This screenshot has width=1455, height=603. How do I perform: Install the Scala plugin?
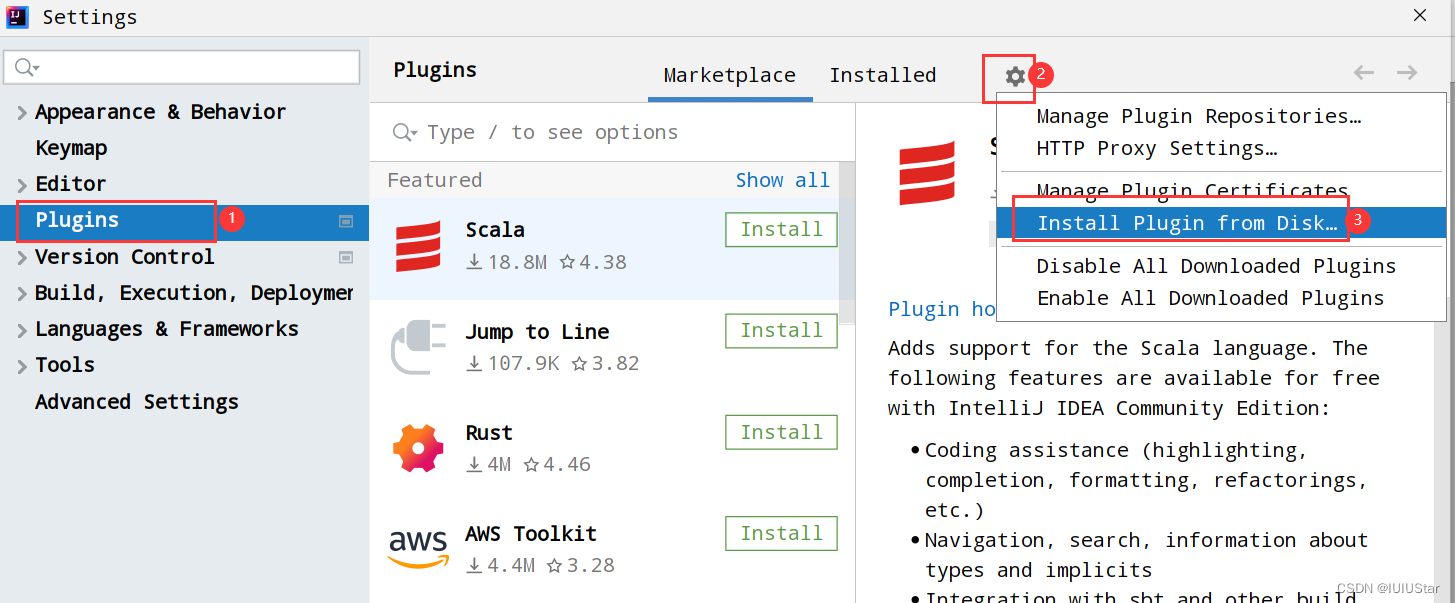(781, 229)
